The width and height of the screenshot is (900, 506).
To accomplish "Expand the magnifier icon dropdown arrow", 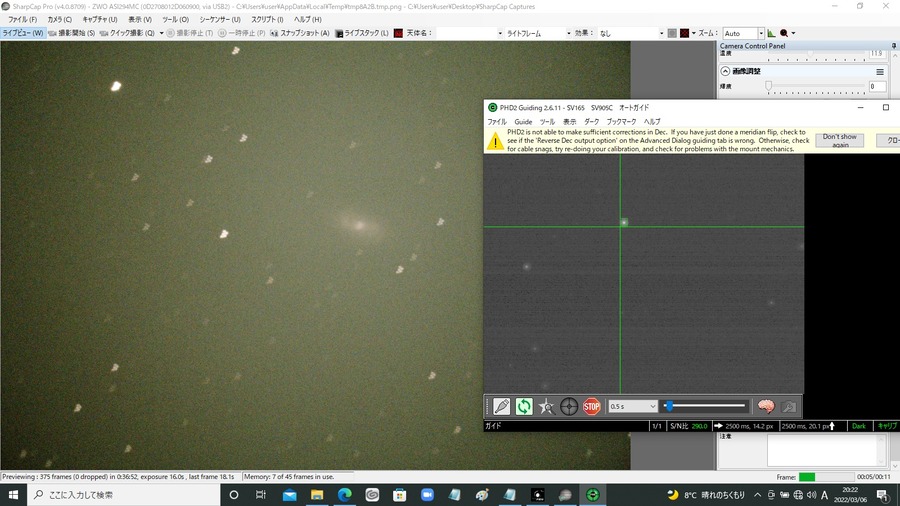I will point(793,33).
